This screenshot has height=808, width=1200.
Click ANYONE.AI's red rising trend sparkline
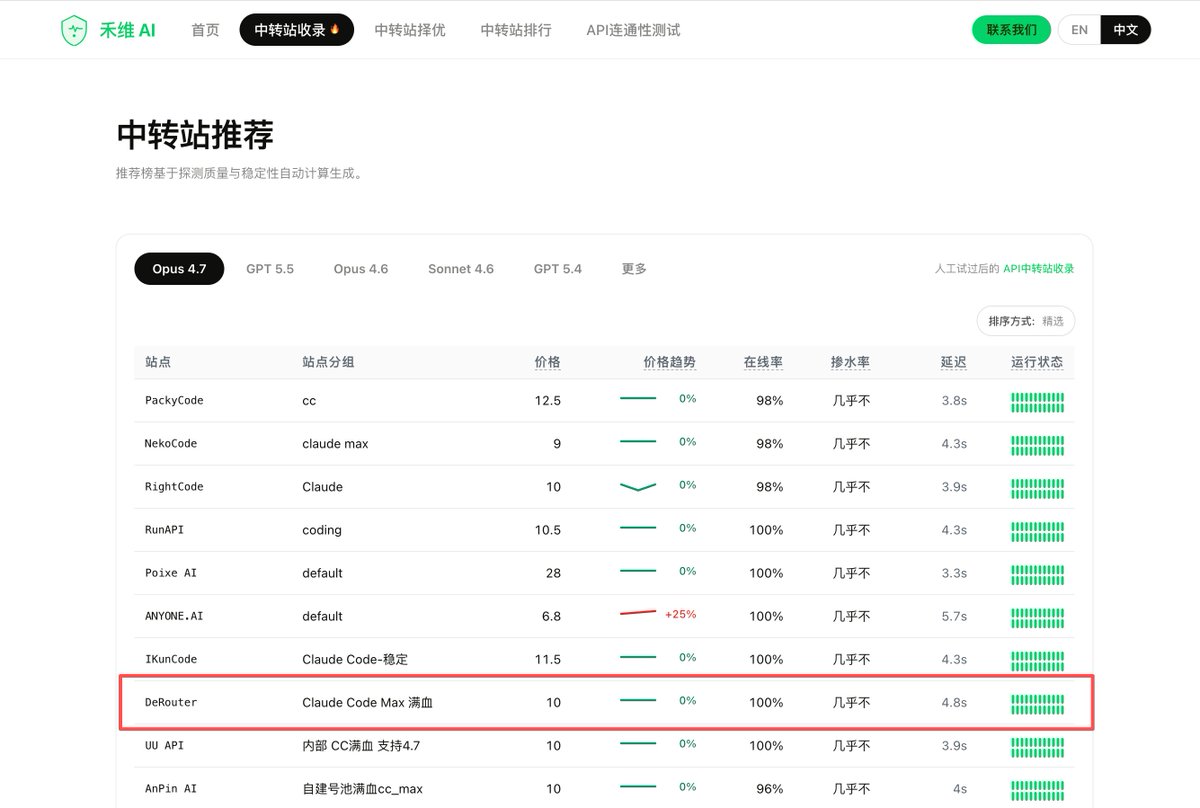(x=638, y=613)
